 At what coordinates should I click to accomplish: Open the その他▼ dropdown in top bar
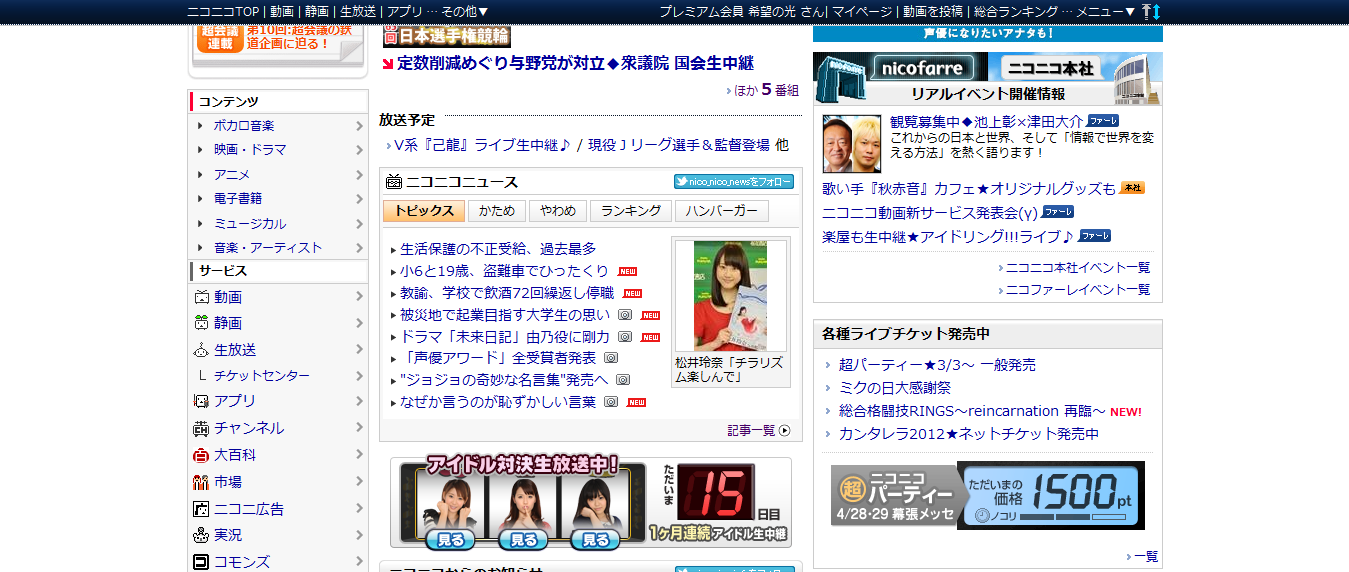464,11
